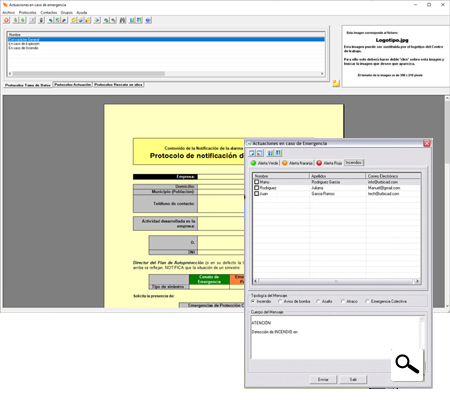Select the Alerta Roja red circle icon
The width and height of the screenshot is (450, 400).
(319, 163)
